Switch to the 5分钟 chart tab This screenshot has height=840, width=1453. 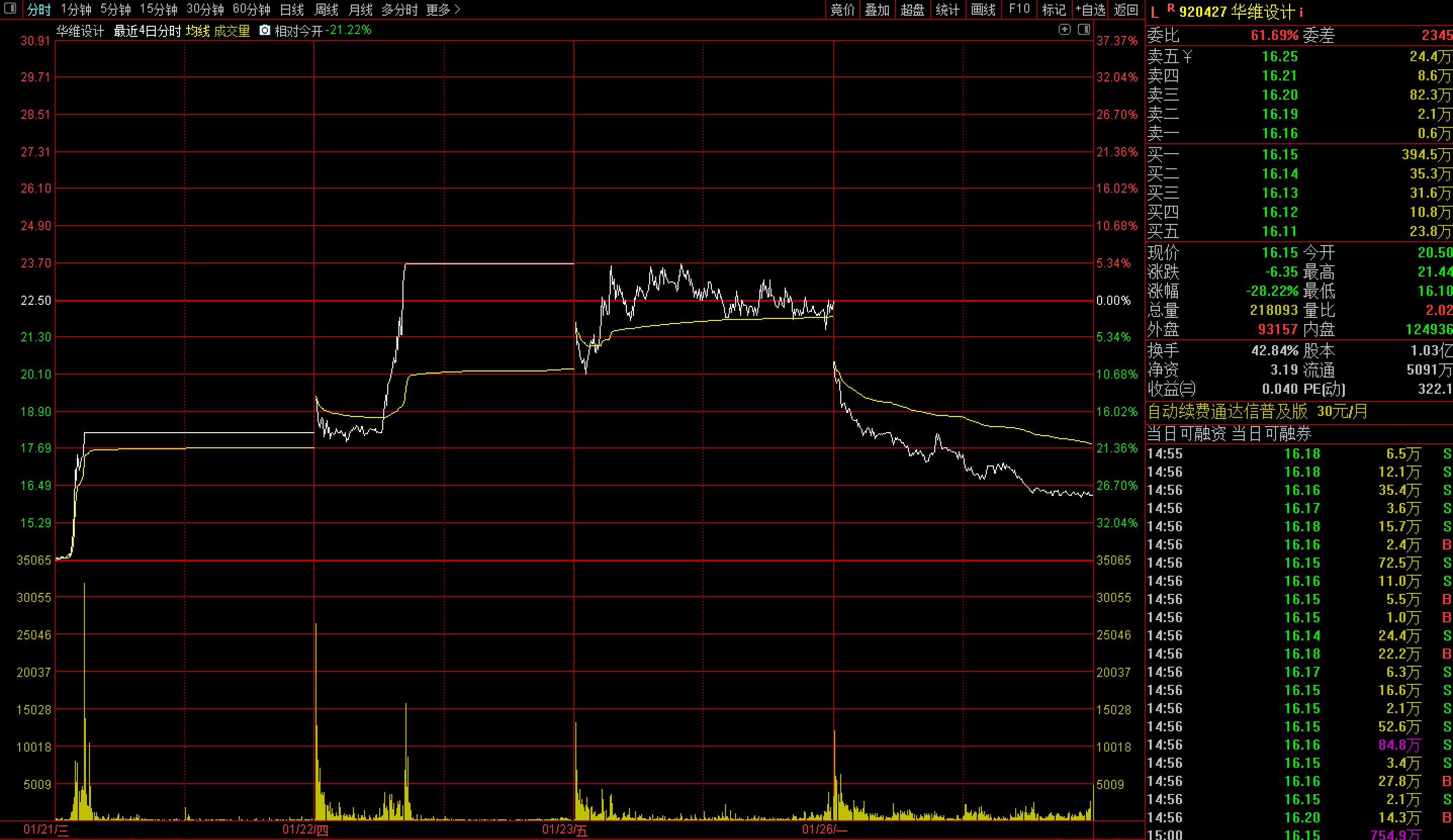[x=115, y=10]
